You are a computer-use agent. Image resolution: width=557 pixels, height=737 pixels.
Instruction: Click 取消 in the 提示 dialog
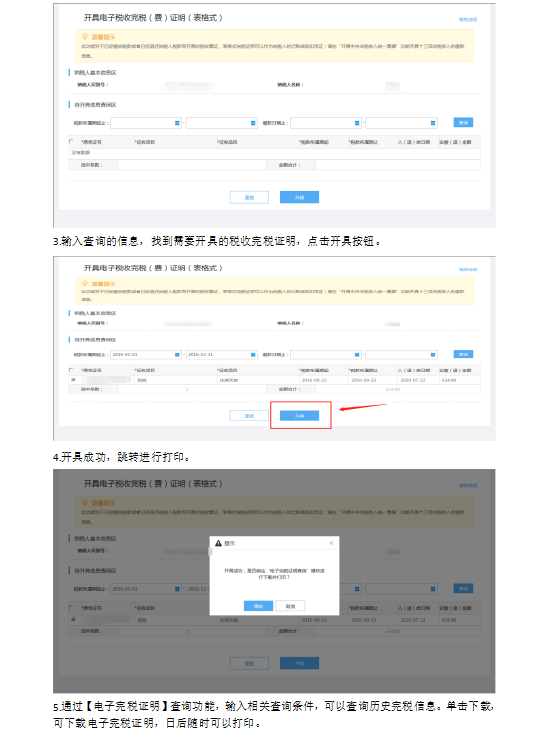coord(290,606)
